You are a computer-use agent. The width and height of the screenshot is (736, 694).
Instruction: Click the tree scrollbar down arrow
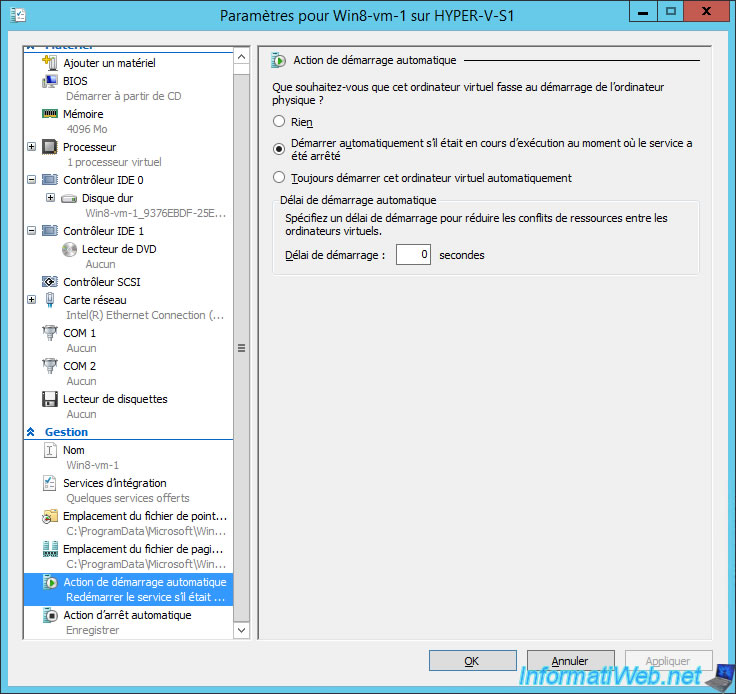click(x=241, y=630)
